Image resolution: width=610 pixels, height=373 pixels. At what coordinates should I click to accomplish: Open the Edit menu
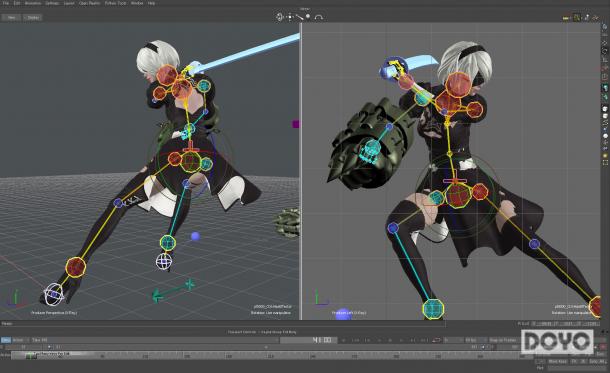point(17,3)
